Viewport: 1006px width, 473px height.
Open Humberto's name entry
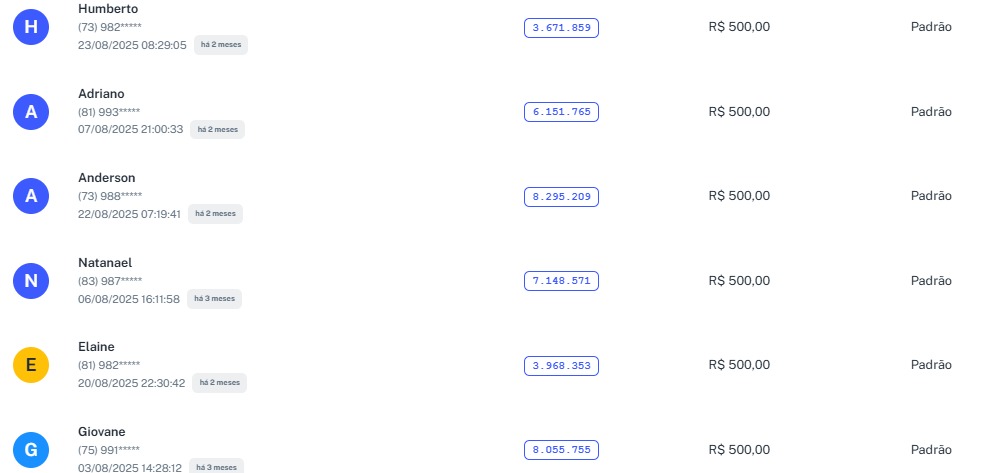tap(108, 9)
